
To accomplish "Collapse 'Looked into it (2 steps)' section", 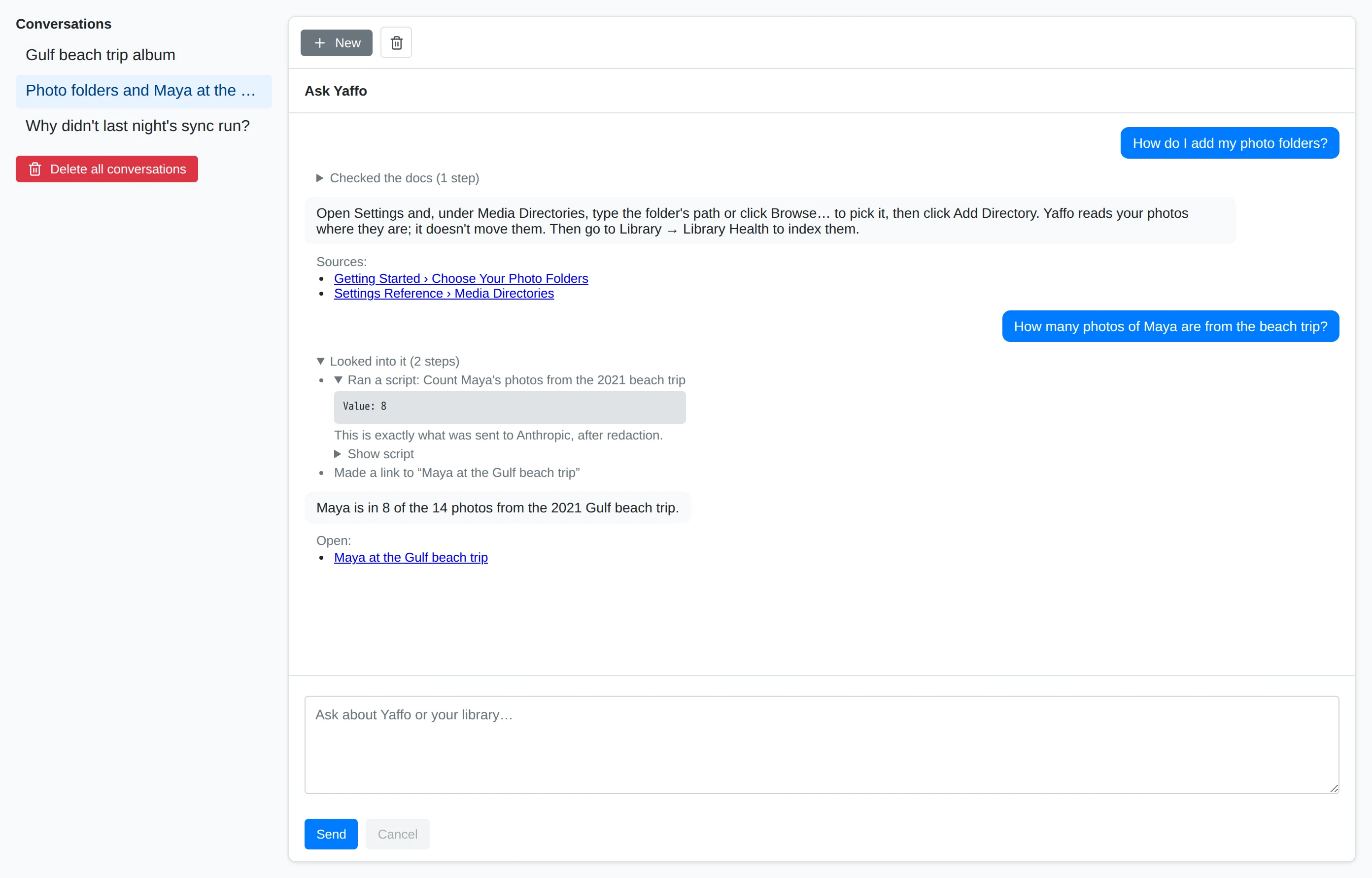I will [388, 361].
